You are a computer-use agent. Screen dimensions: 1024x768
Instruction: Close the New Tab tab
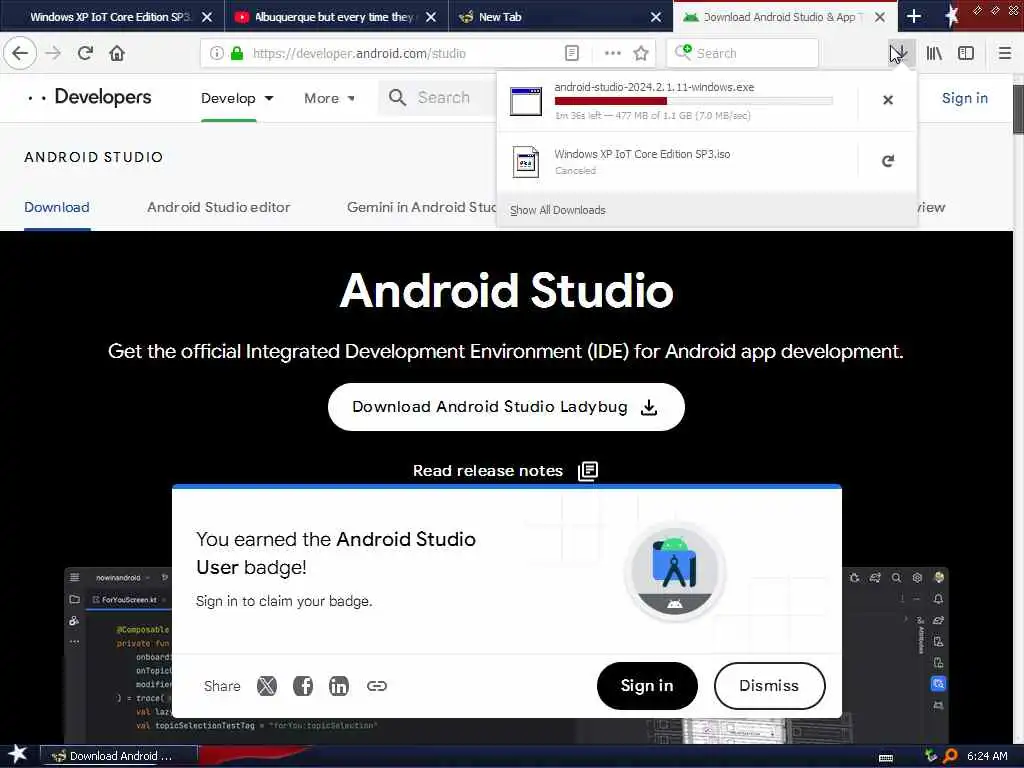click(656, 17)
